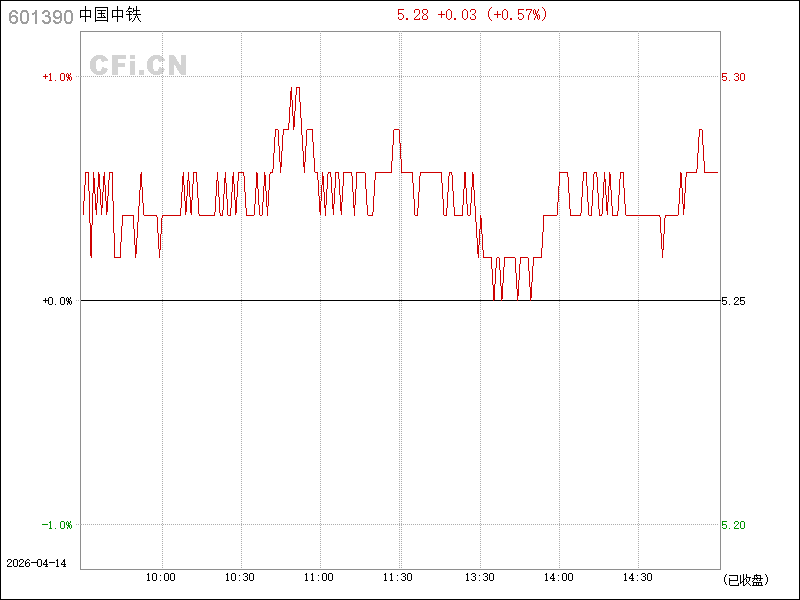Click the 5.20 price axis label
Image resolution: width=800 pixels, height=600 pixels.
[733, 525]
